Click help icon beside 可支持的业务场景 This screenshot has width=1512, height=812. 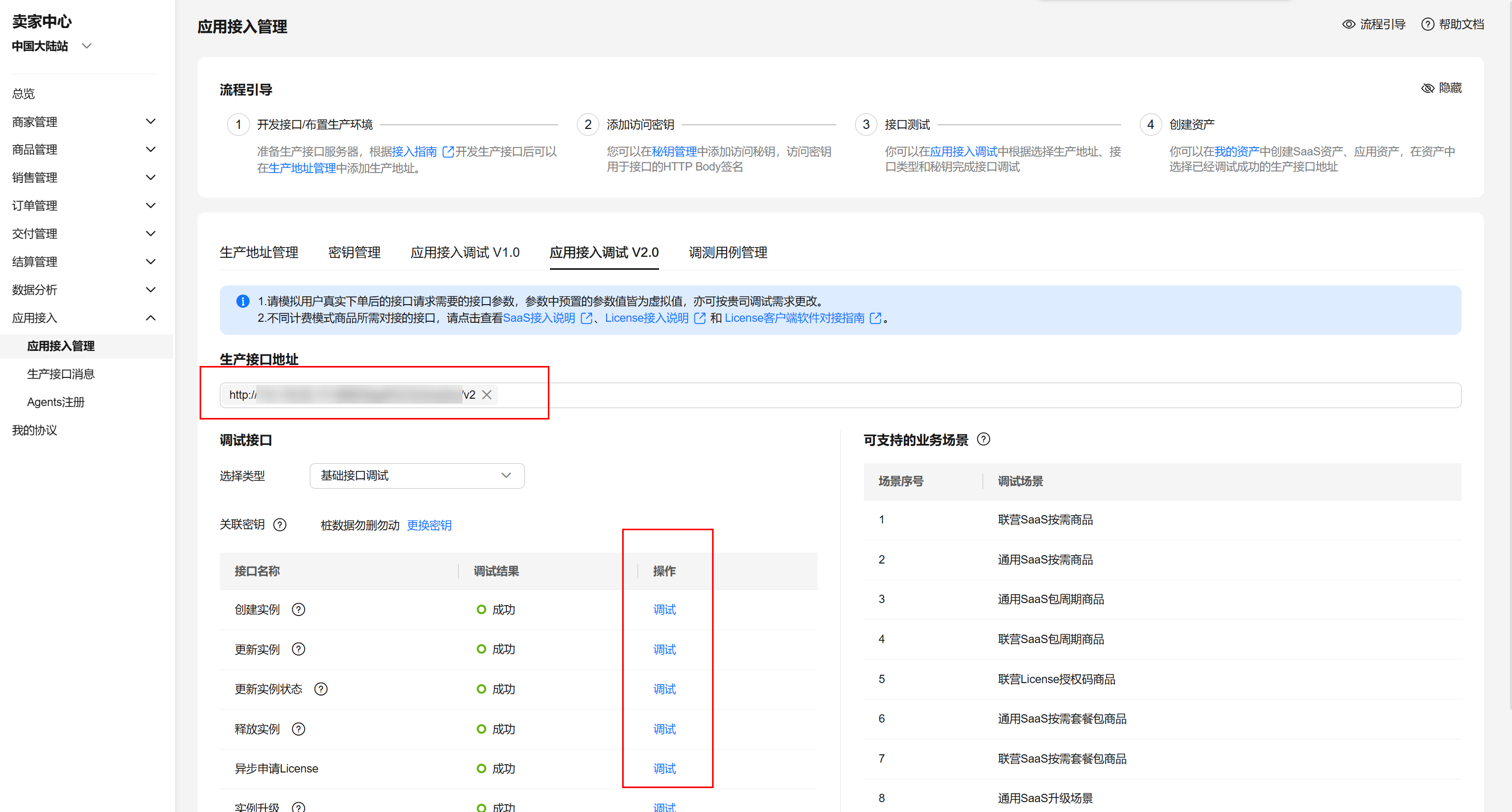(984, 439)
